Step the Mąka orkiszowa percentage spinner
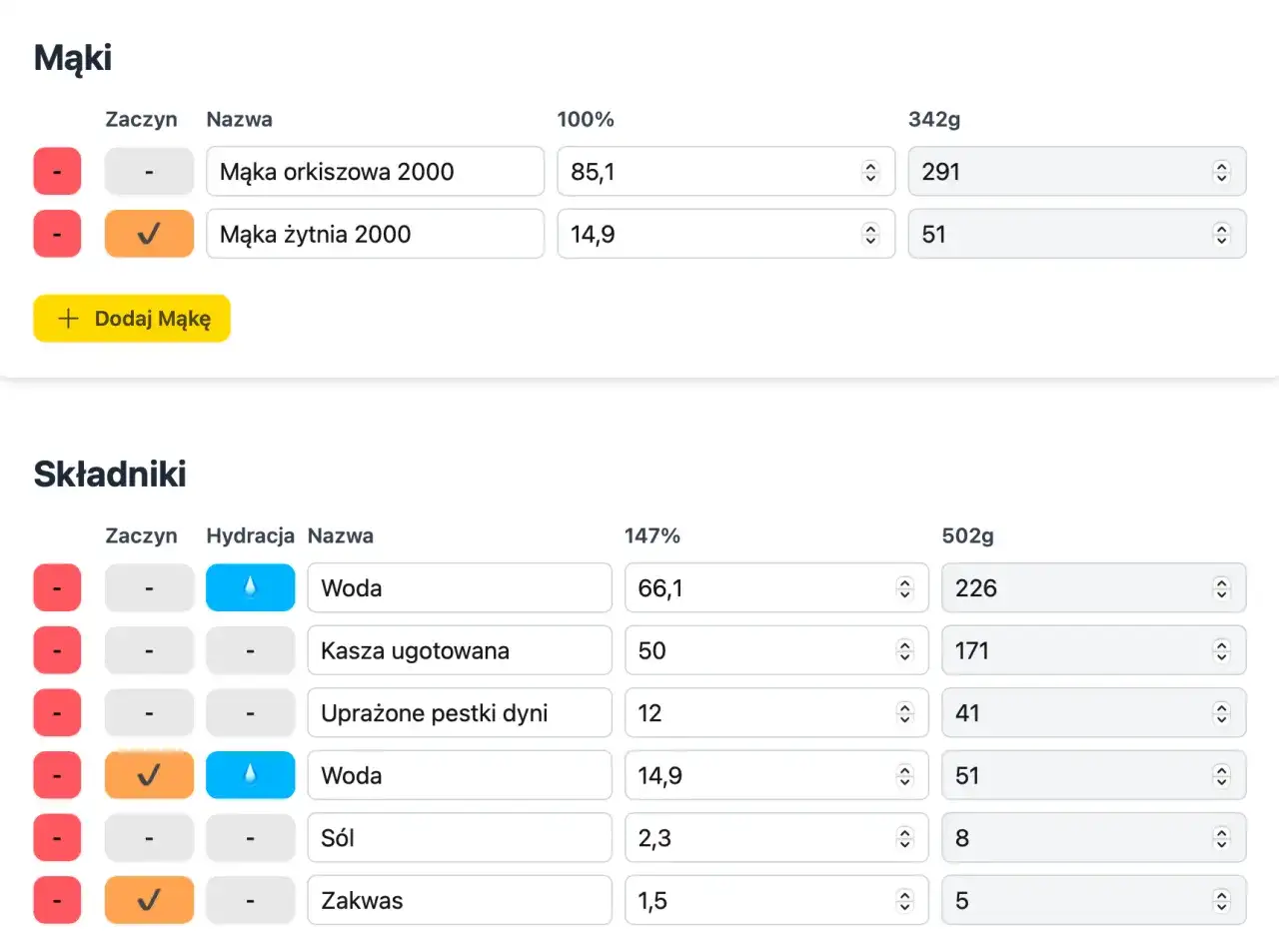This screenshot has height=952, width=1279. 870,172
